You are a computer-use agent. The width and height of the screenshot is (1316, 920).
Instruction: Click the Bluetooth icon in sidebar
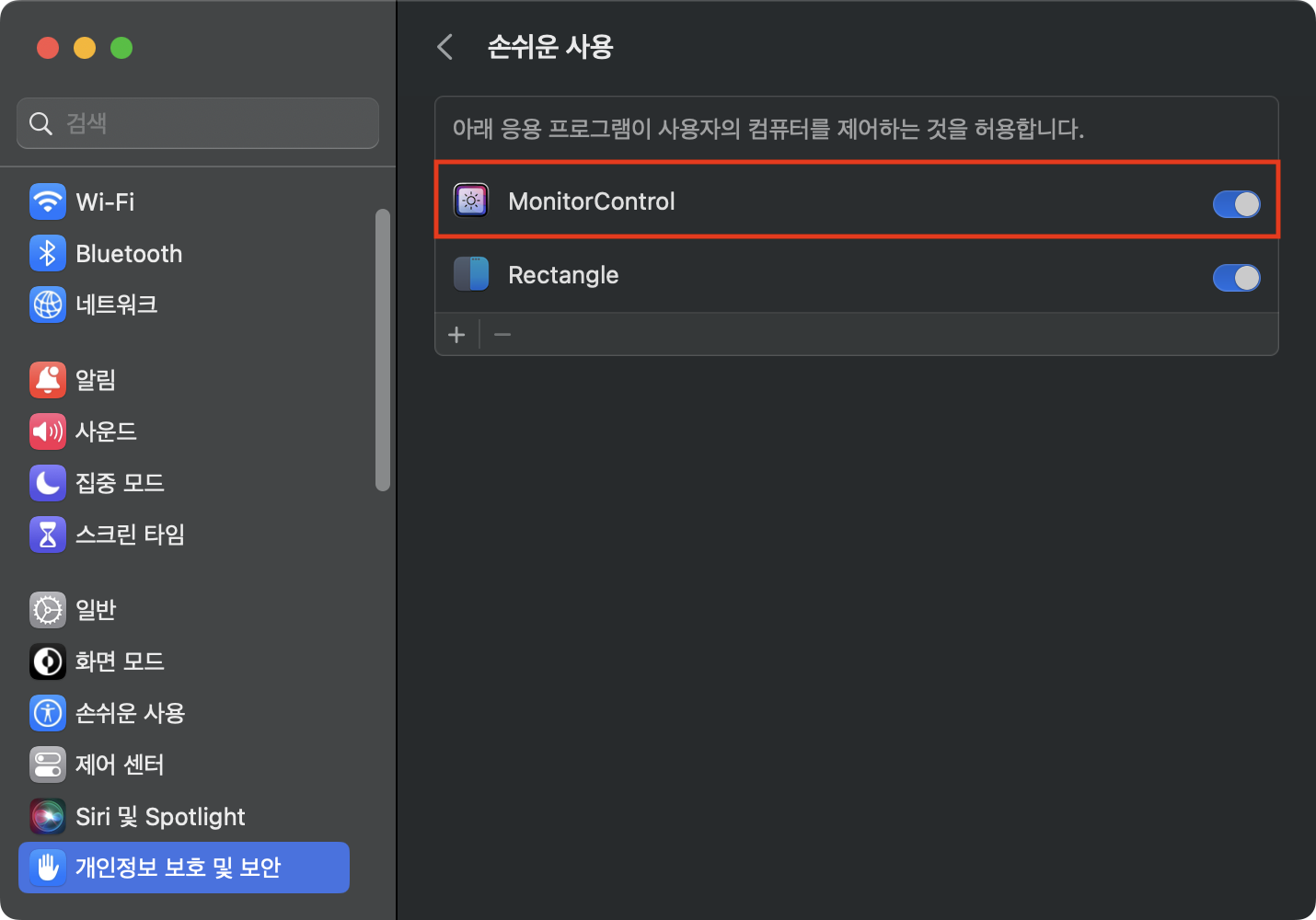point(48,253)
